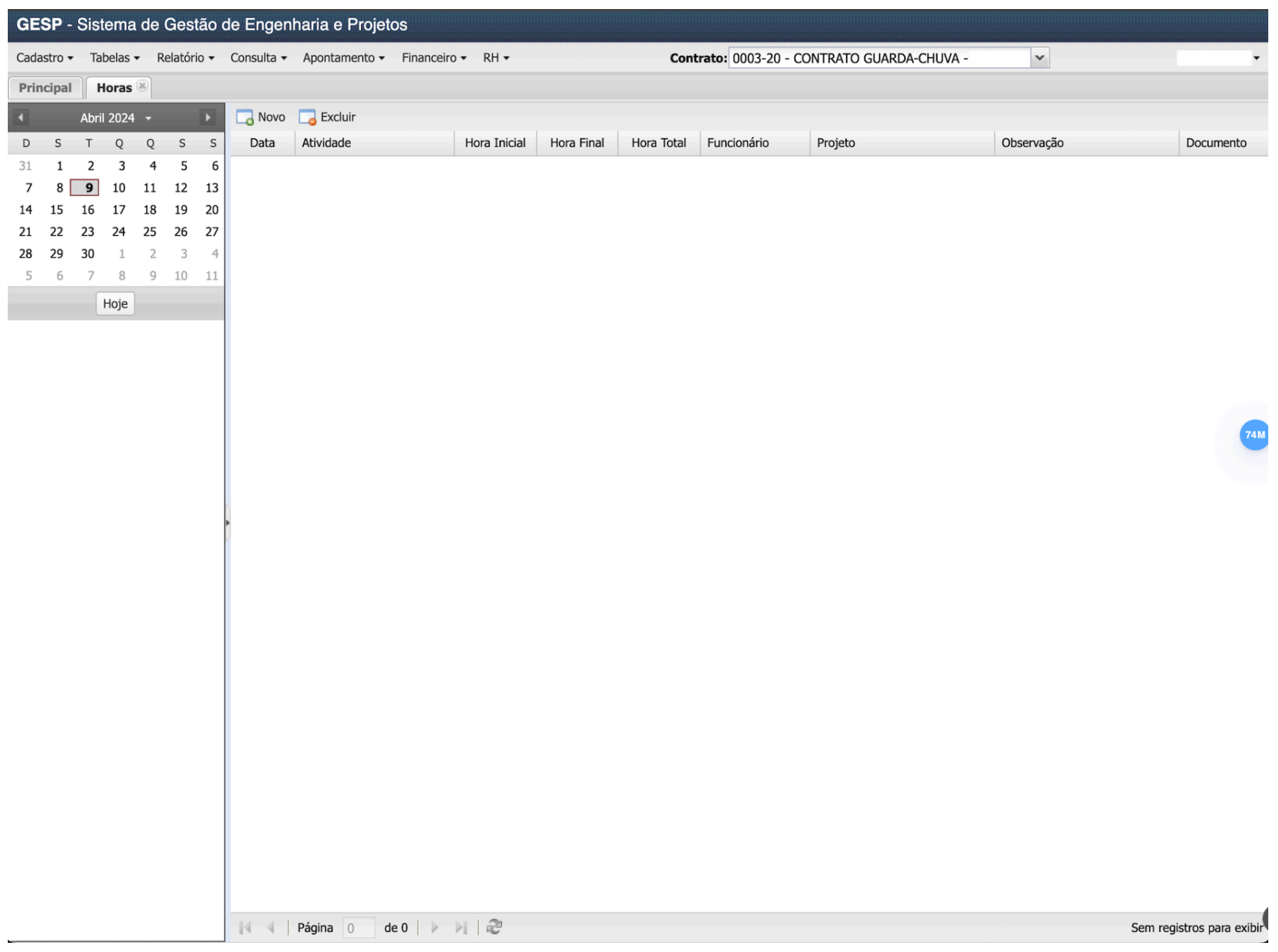Go to previous month in calendar

click(21, 118)
